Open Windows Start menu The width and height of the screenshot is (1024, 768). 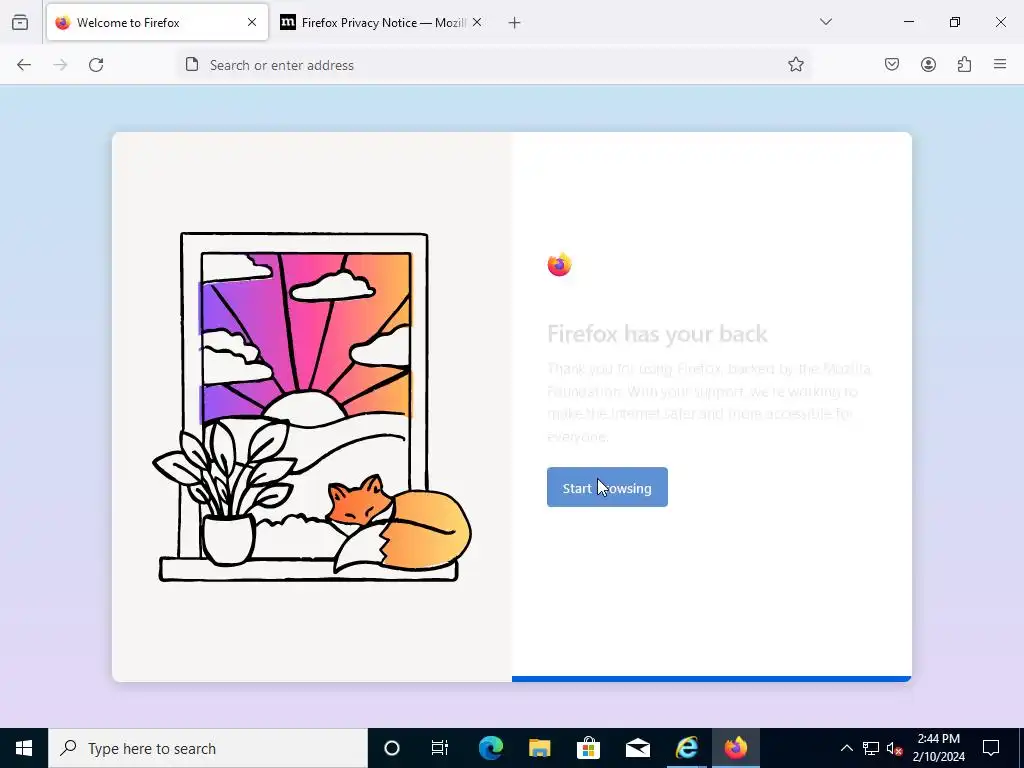pos(24,748)
